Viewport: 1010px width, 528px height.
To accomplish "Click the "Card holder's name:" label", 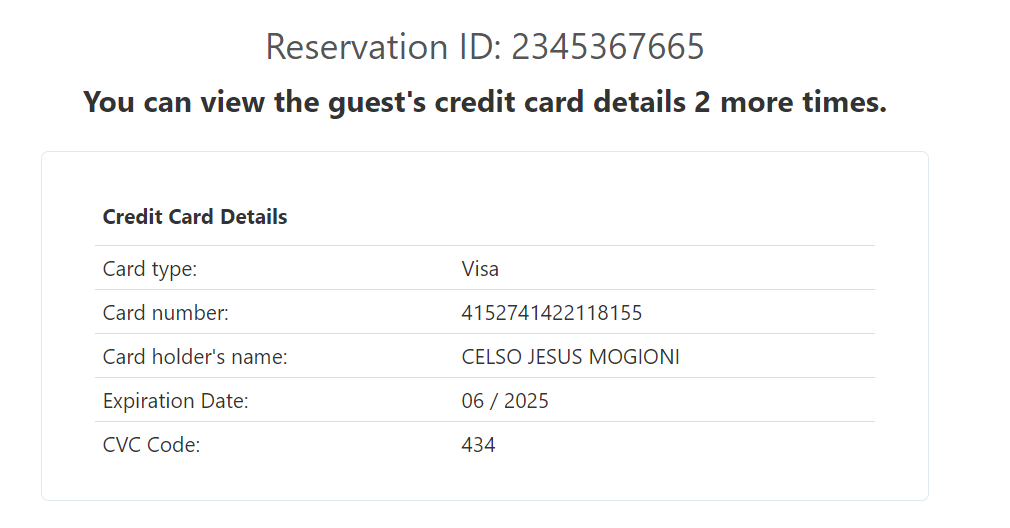I will [195, 357].
